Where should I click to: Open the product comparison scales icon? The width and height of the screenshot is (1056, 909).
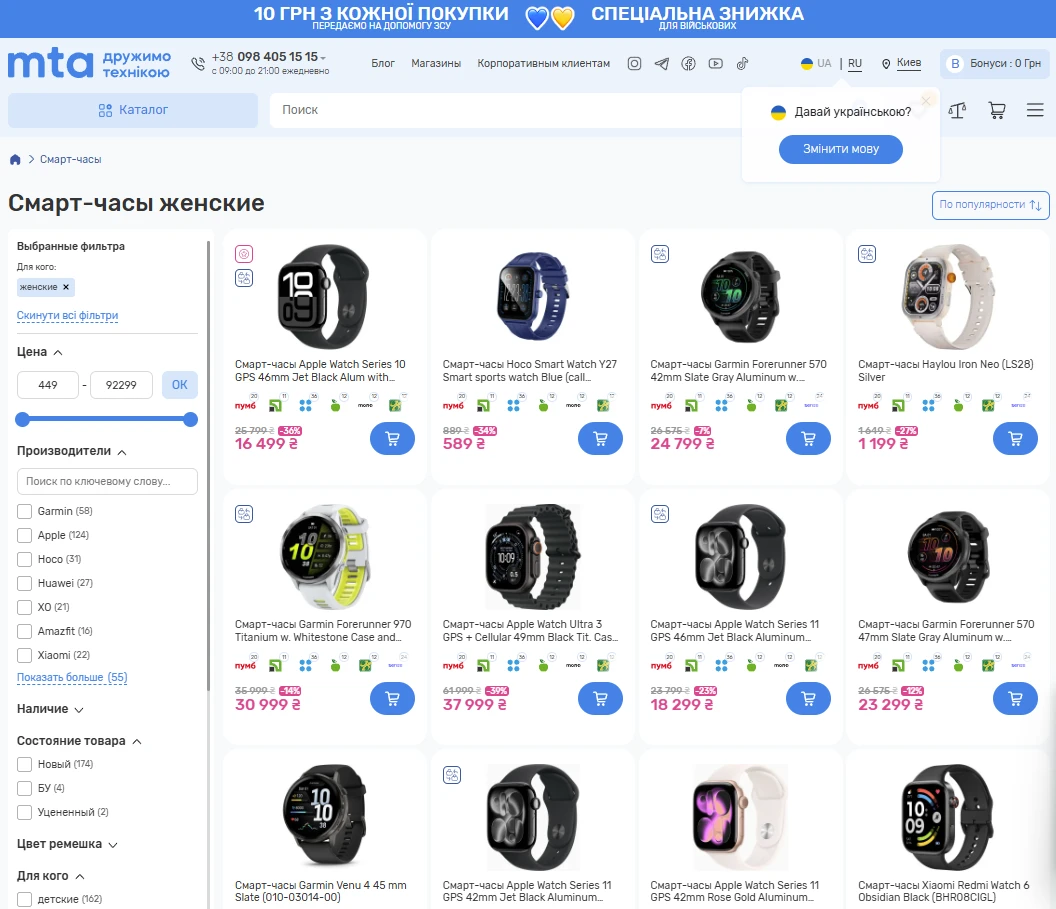[x=957, y=110]
